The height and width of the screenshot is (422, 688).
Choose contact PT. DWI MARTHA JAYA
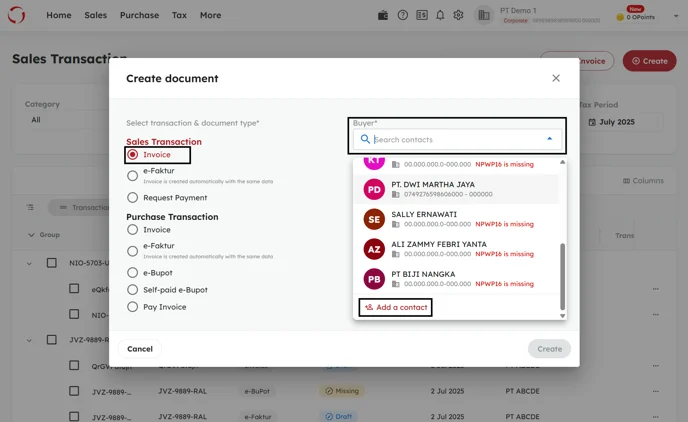(x=456, y=190)
